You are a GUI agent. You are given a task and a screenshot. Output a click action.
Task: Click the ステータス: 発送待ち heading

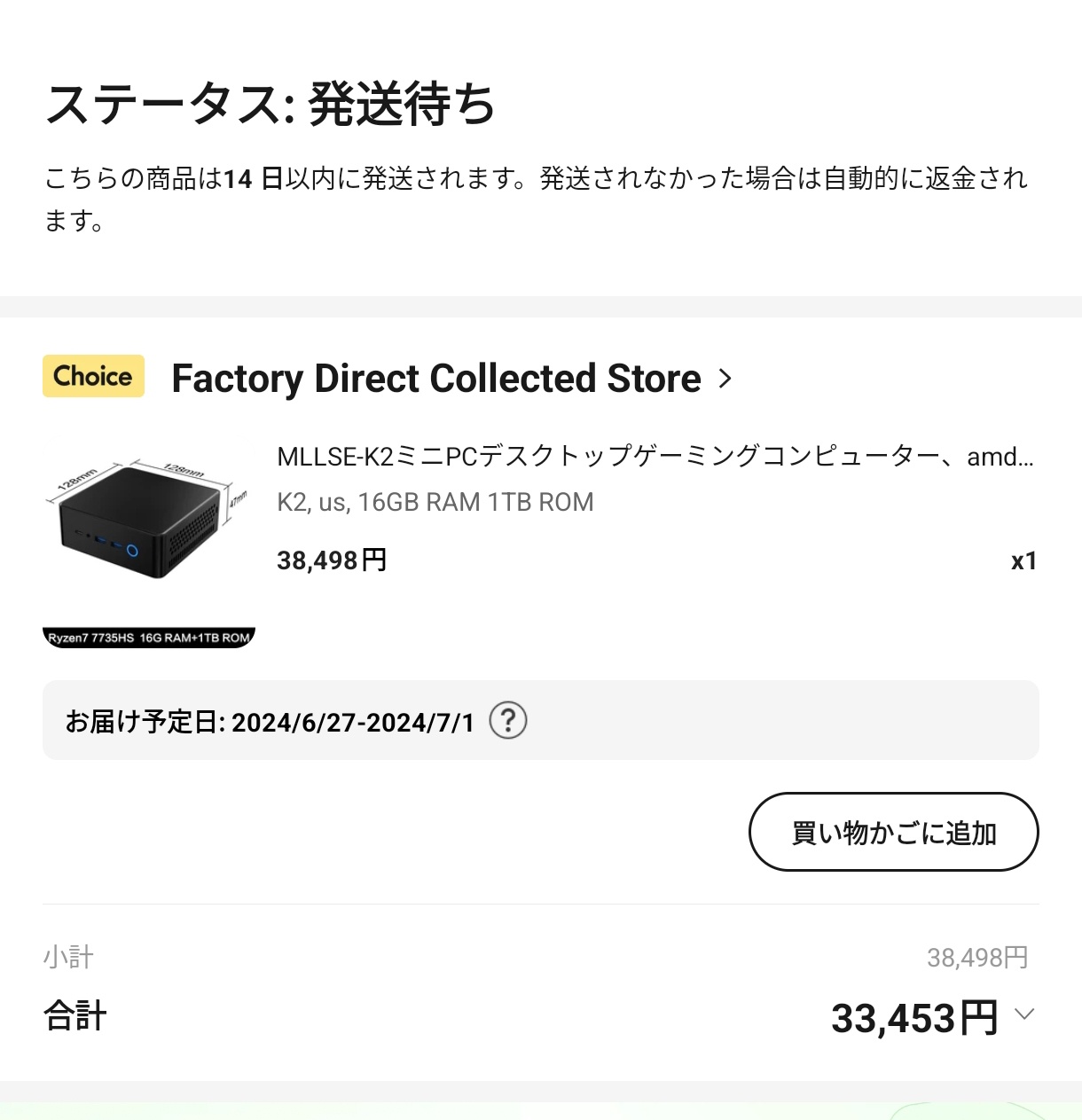click(x=270, y=104)
